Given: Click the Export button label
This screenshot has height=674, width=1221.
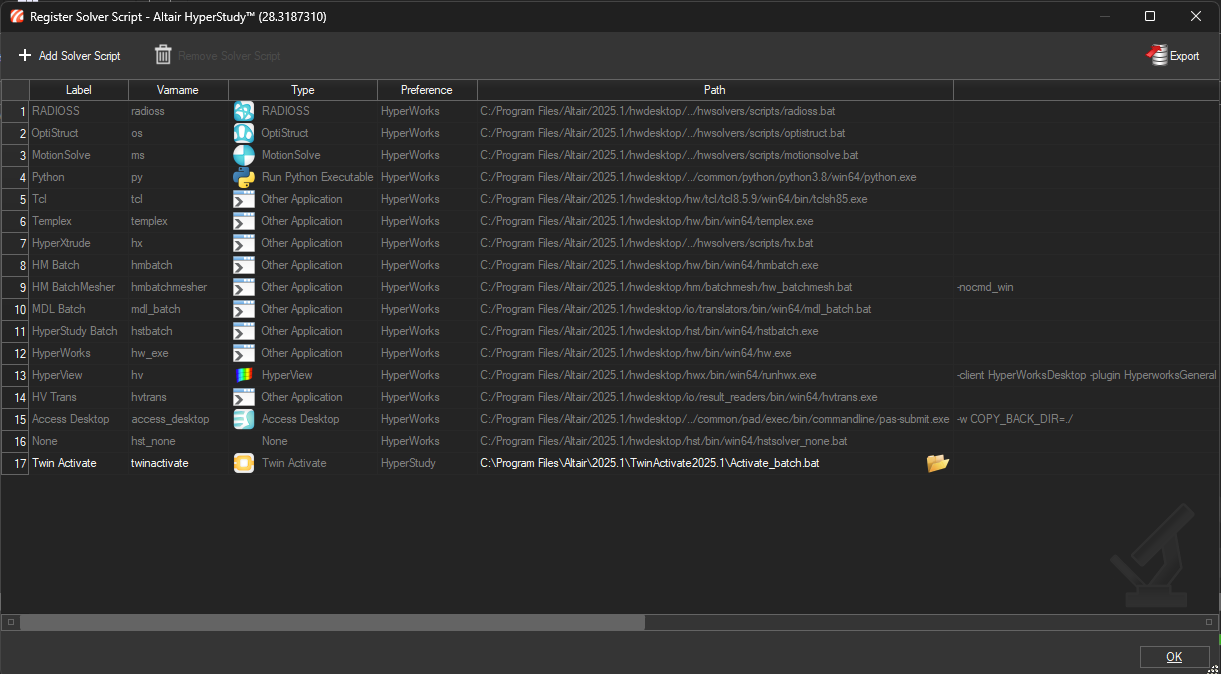Looking at the screenshot, I should coord(1184,56).
